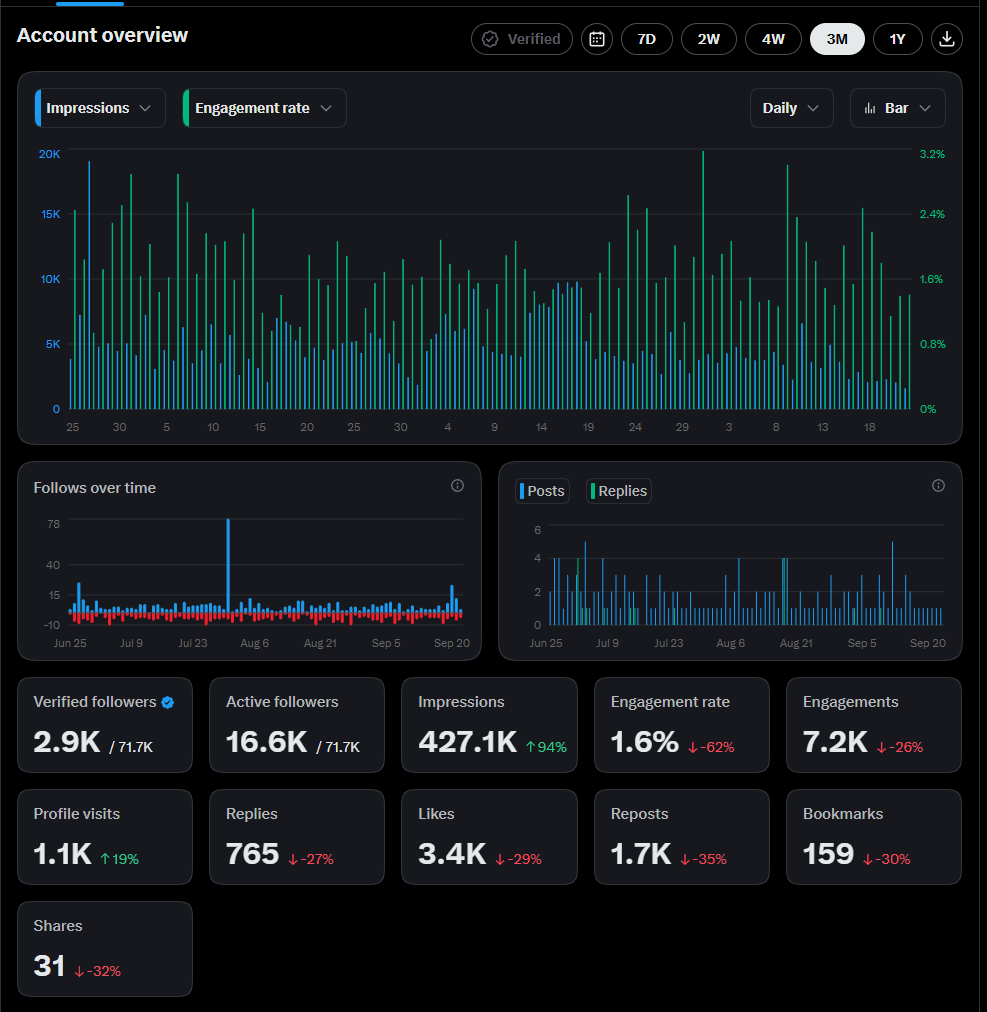
Task: Toggle the Replies series in the chart
Action: pyautogui.click(x=618, y=491)
